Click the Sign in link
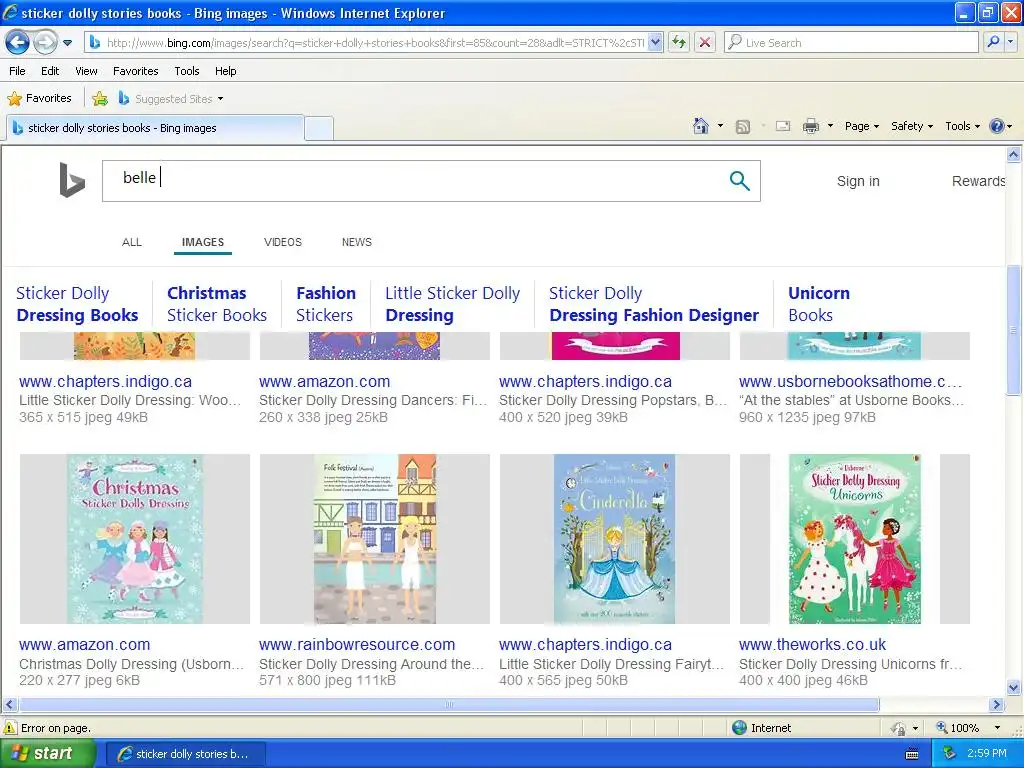This screenshot has width=1024, height=768. point(858,182)
